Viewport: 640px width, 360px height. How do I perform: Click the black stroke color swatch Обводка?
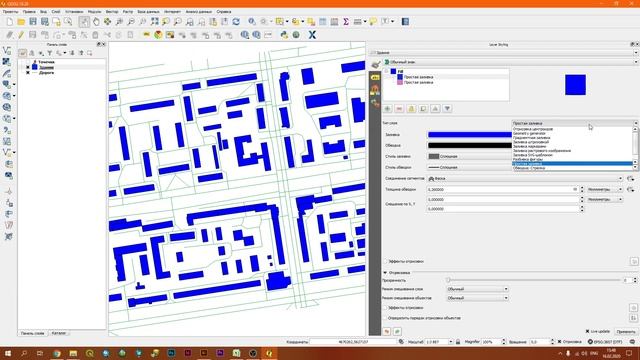coord(469,145)
